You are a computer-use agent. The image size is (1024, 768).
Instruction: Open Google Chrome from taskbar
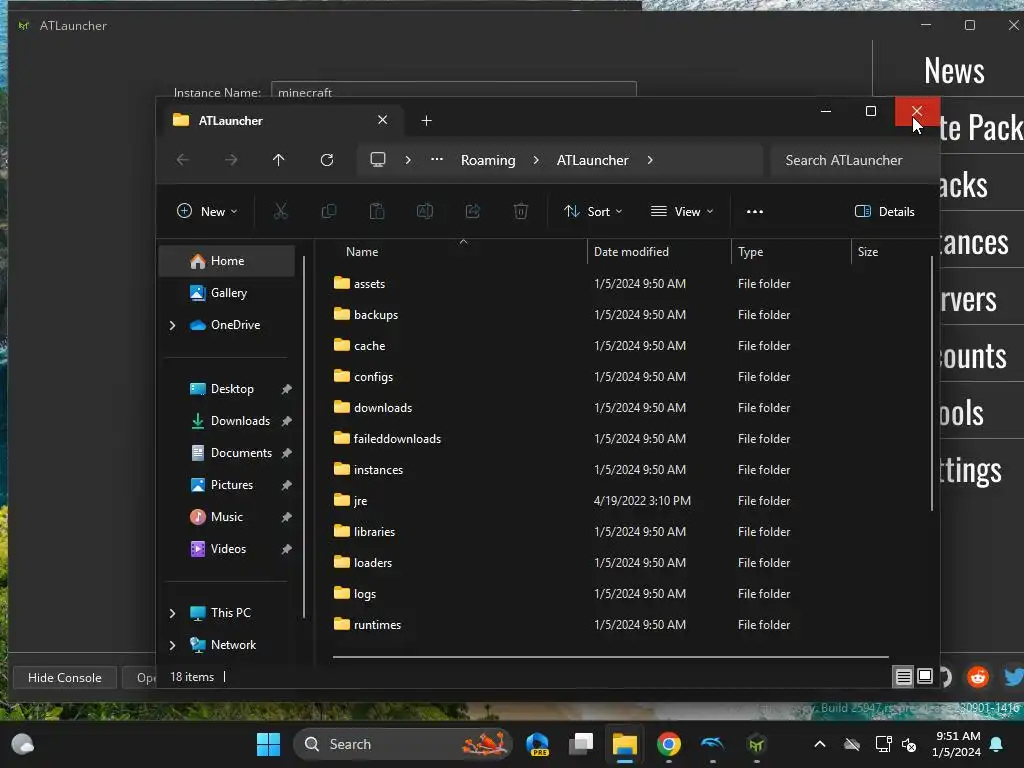[x=669, y=744]
